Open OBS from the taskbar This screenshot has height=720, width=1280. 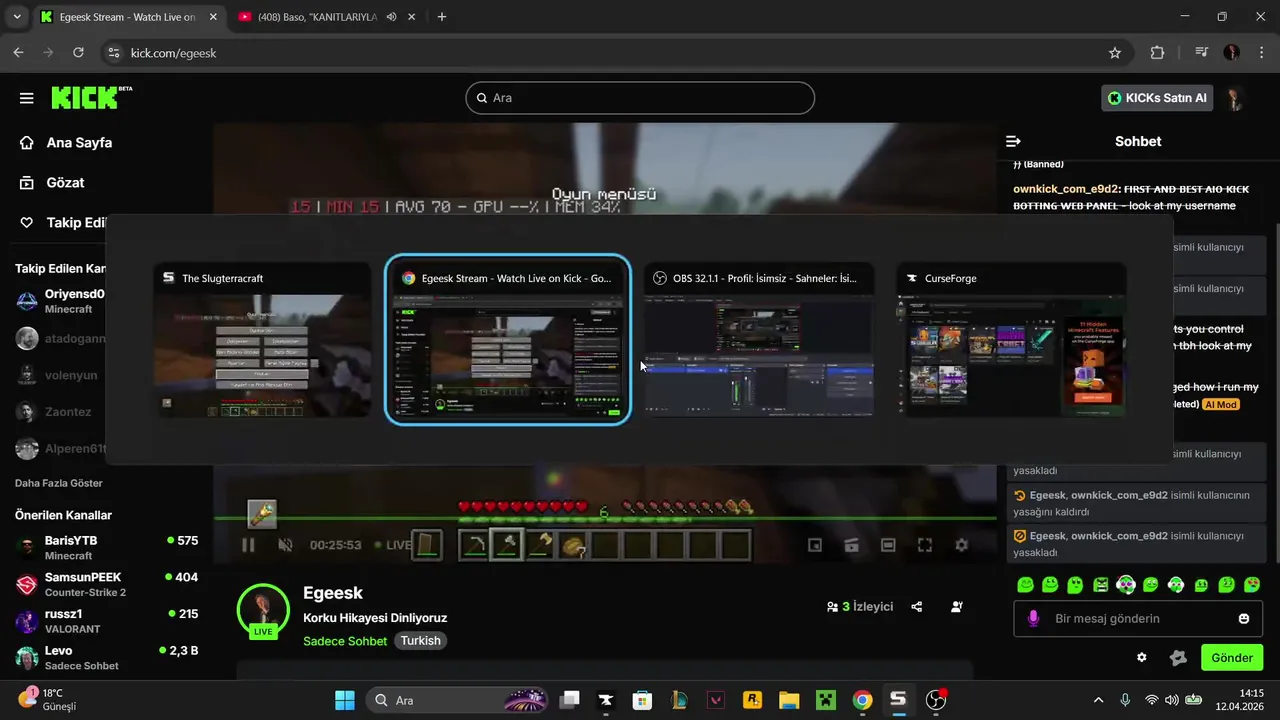point(936,700)
